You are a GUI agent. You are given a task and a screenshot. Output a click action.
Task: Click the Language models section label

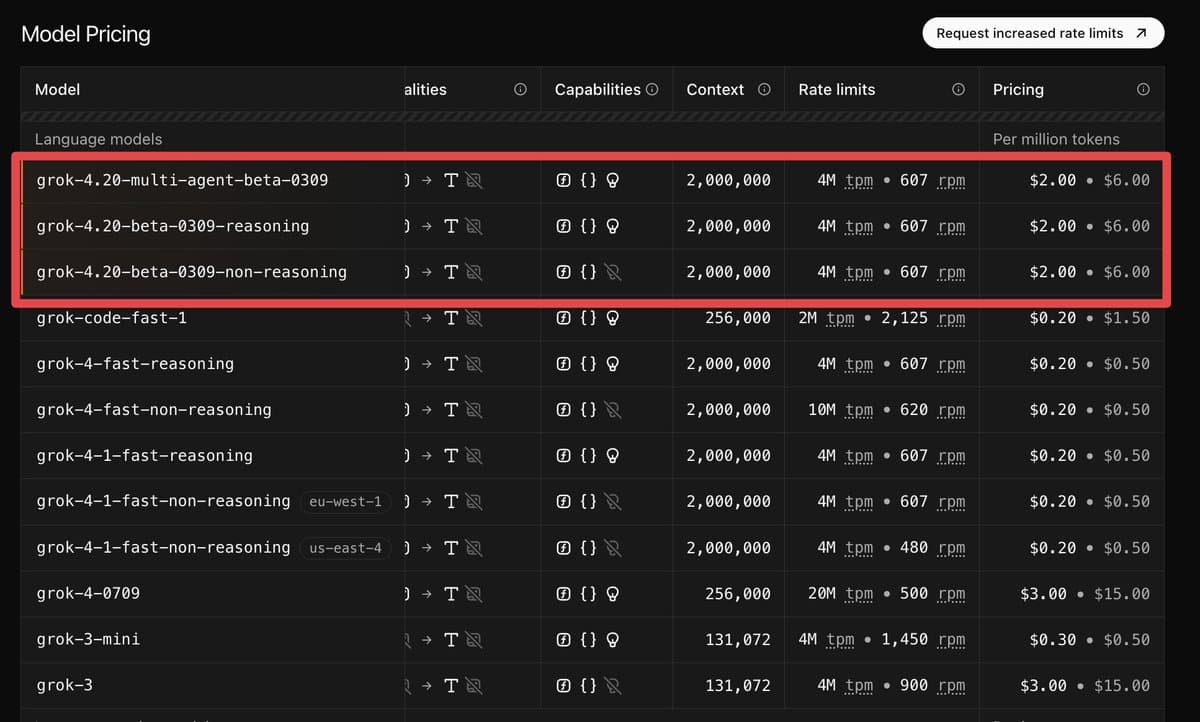coord(98,139)
